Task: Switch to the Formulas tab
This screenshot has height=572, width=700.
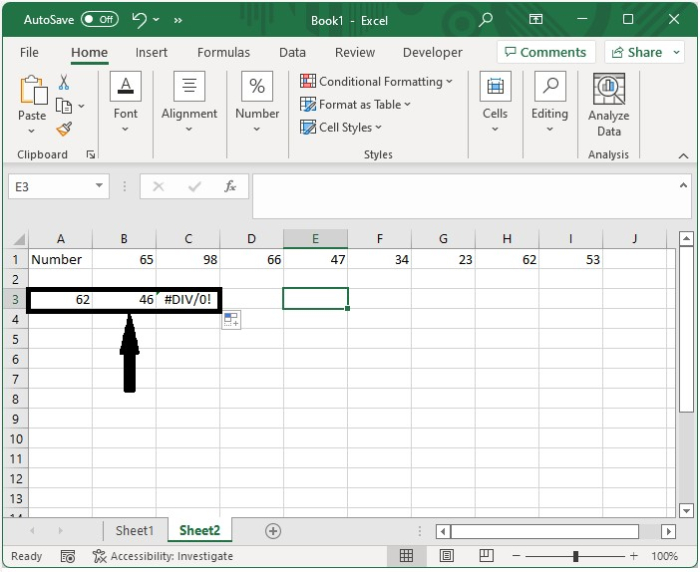Action: 224,52
